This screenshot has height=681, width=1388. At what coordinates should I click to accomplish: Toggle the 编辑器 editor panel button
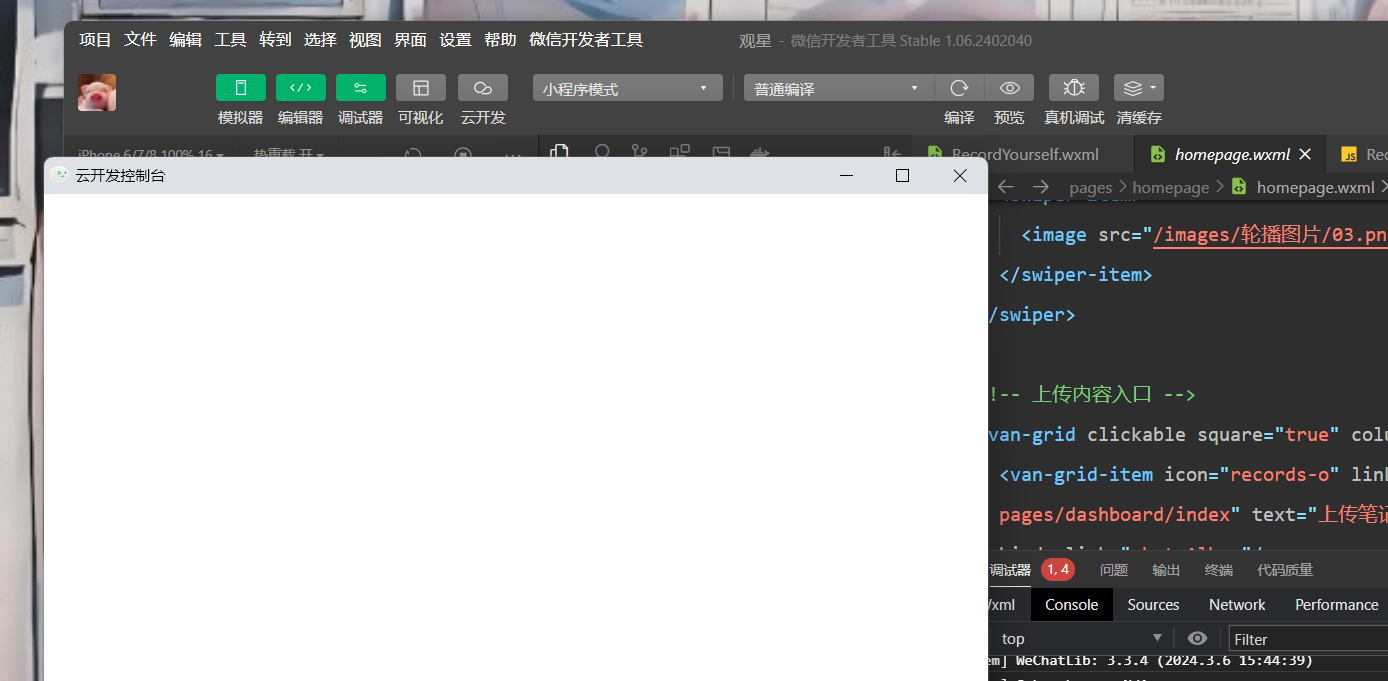[x=300, y=88]
